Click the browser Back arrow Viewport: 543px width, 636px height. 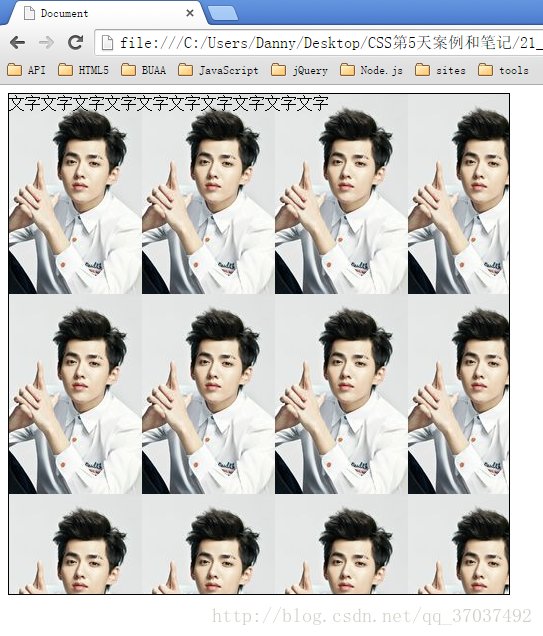tap(17, 42)
